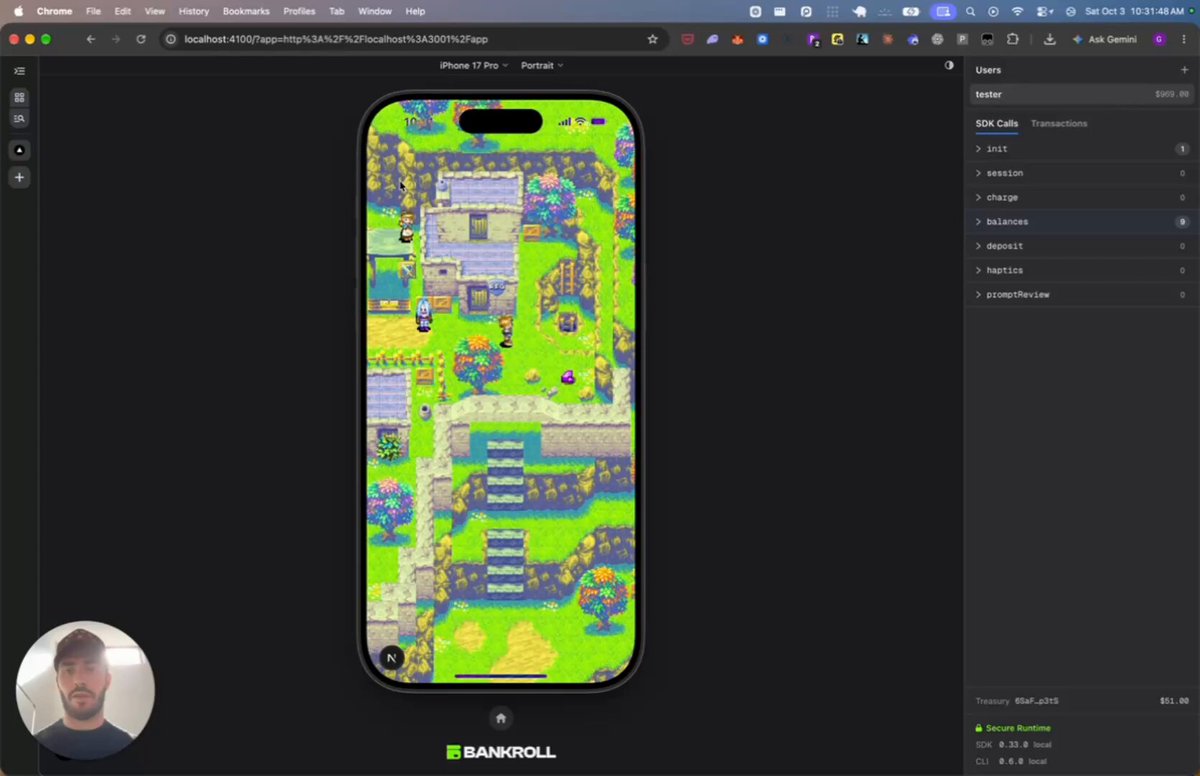Open the Profiles menu in menu bar
The image size is (1200, 776).
point(299,11)
